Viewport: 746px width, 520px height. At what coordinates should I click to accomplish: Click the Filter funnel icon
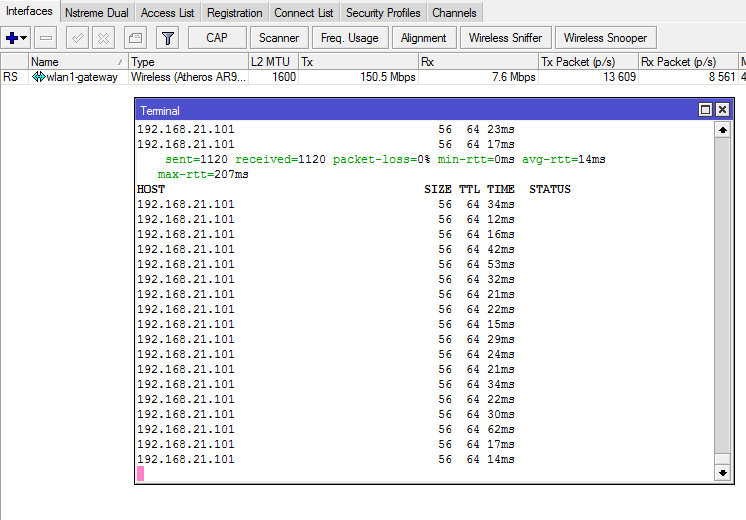click(167, 38)
